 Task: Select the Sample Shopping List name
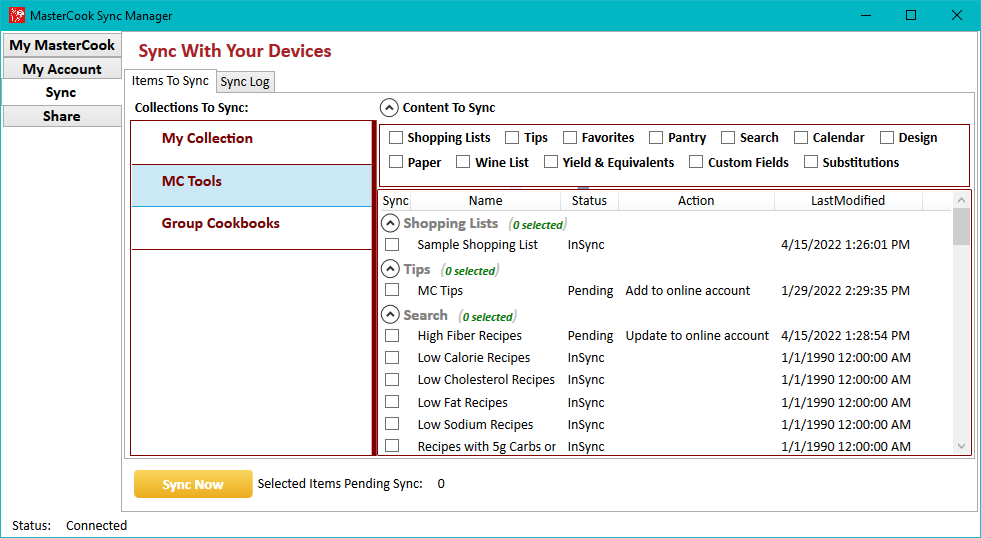click(x=477, y=245)
